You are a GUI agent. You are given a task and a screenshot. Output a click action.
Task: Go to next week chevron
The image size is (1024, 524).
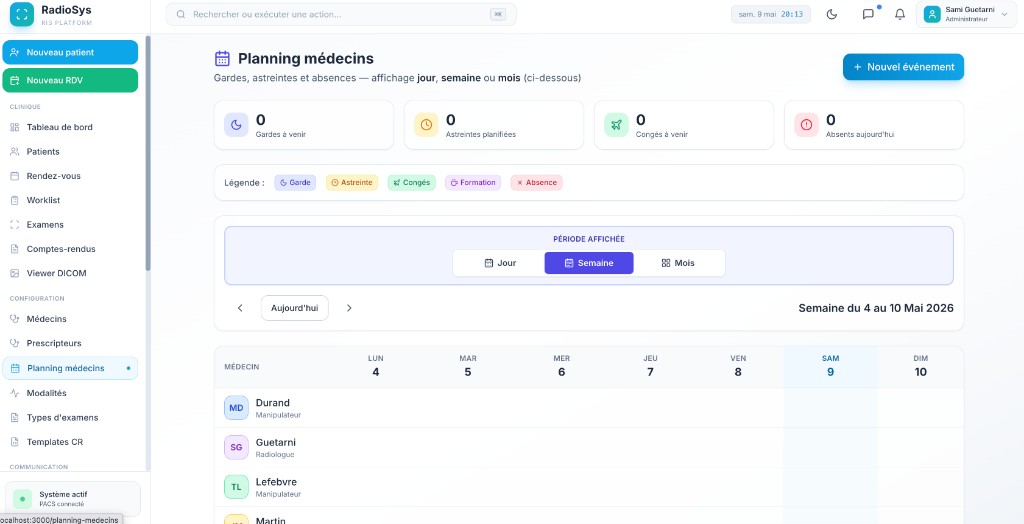click(349, 308)
